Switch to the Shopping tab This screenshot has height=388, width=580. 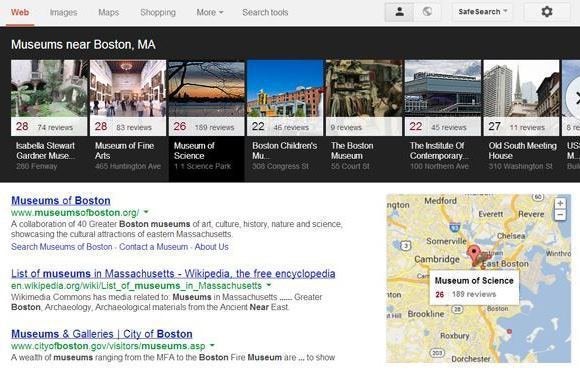click(158, 12)
